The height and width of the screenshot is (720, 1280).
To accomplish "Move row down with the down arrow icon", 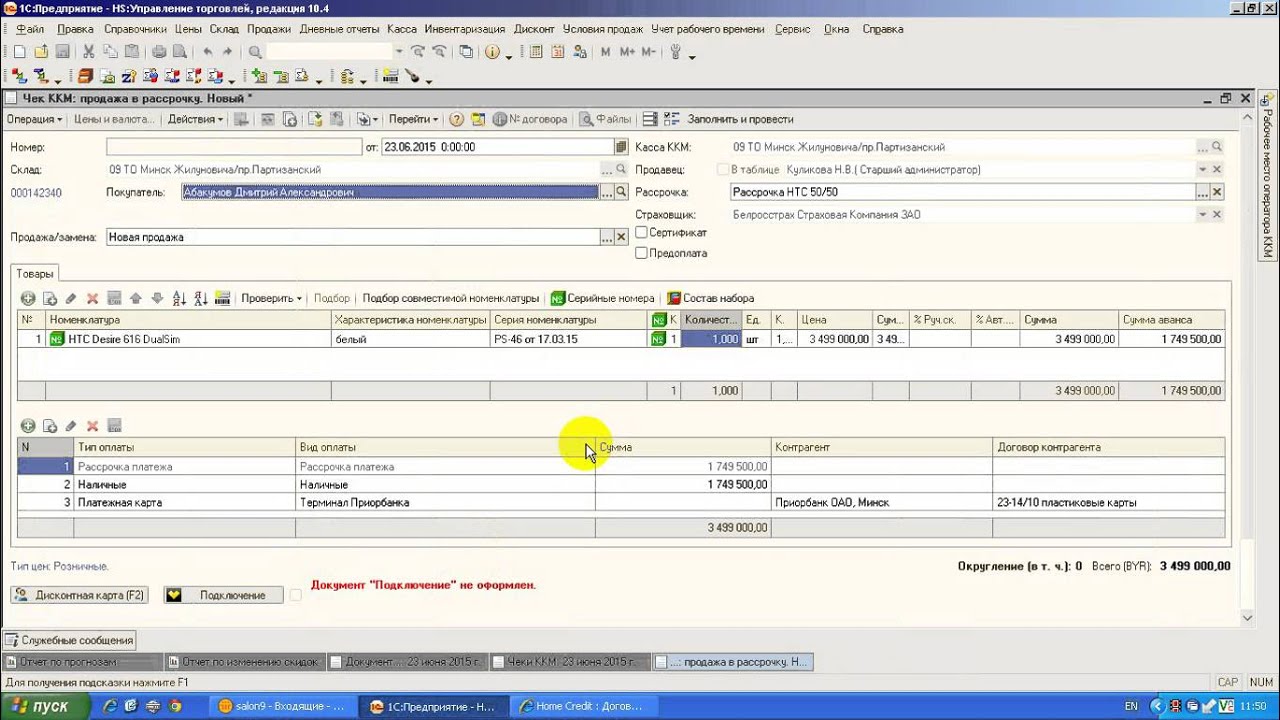I will pyautogui.click(x=157, y=298).
